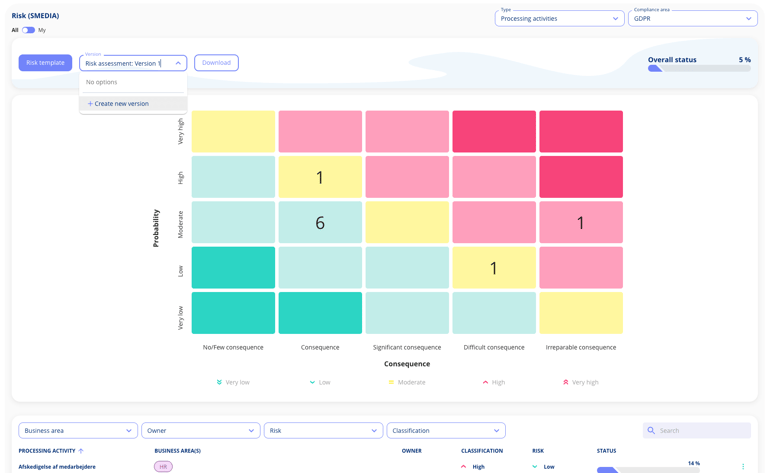767x473 pixels.
Task: Click the Status column header
Action: click(606, 451)
